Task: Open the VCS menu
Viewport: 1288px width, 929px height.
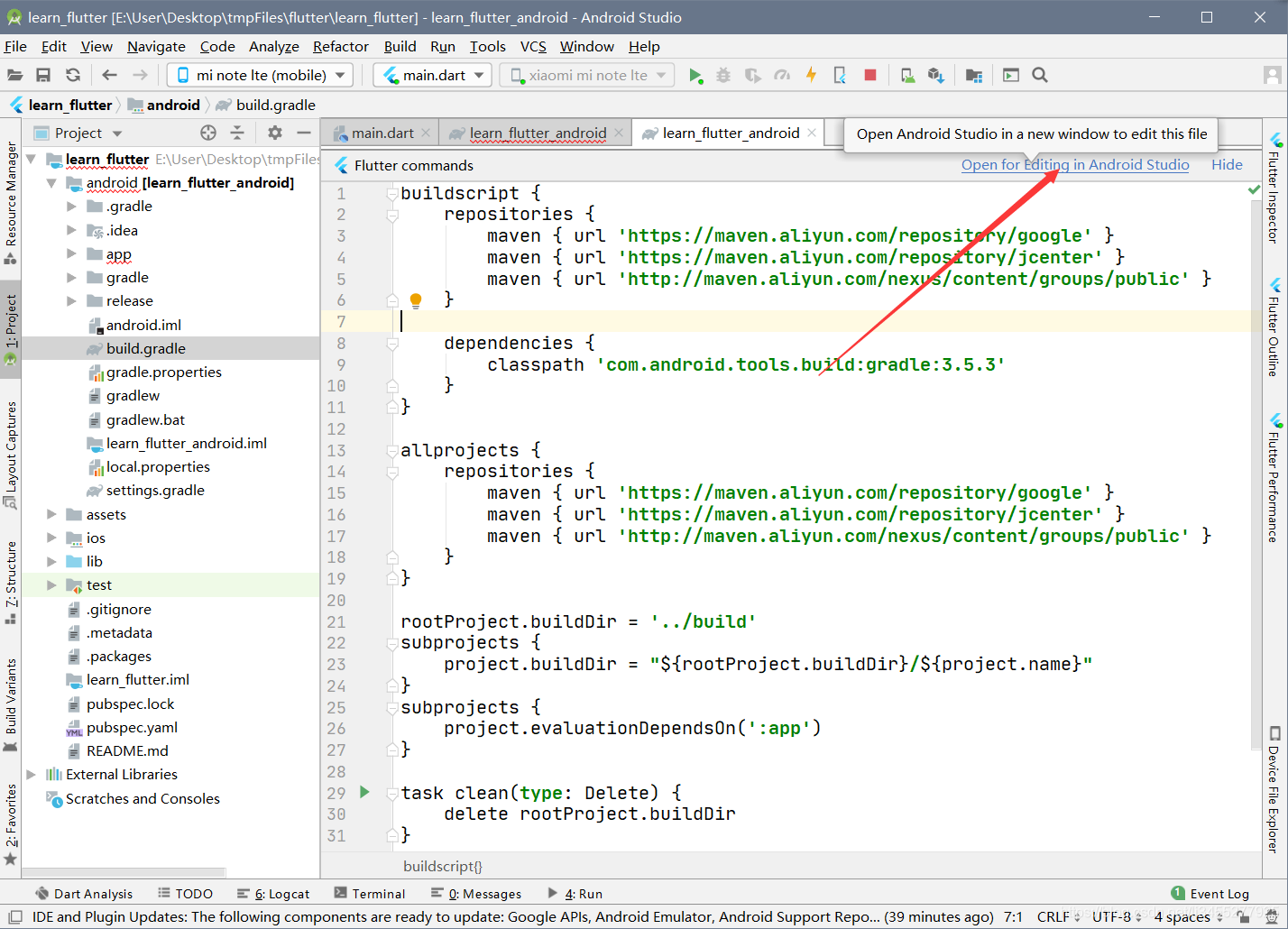Action: coord(533,47)
